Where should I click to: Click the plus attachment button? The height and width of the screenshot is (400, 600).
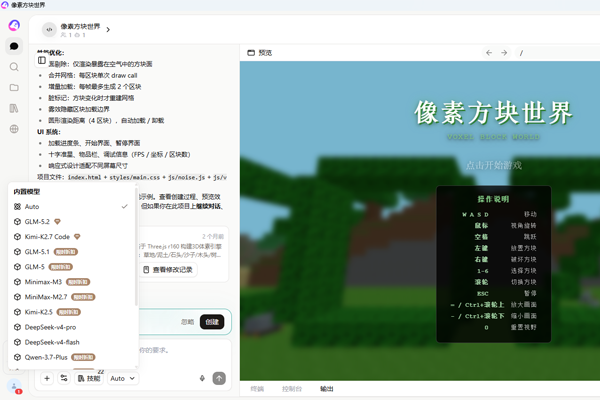47,378
